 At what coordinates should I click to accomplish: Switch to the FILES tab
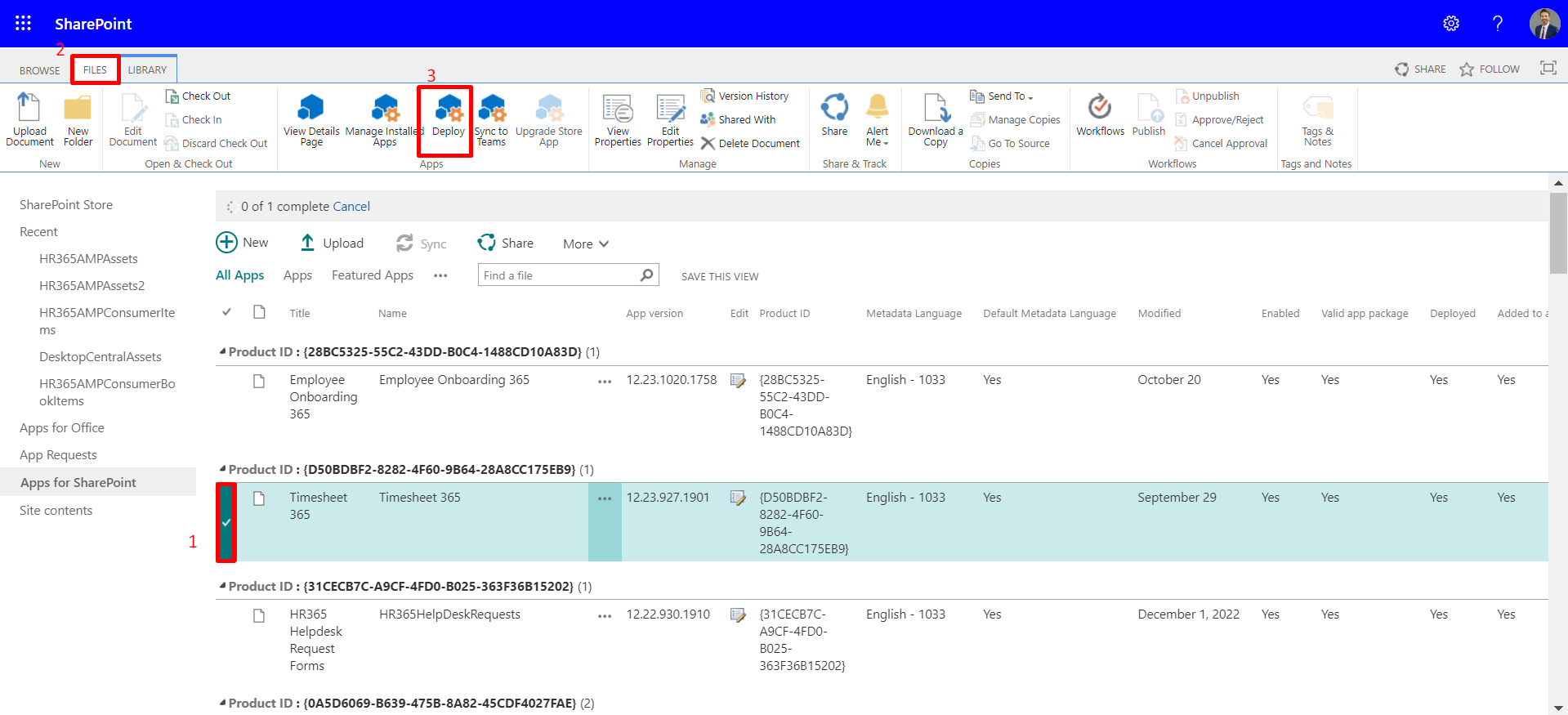pyautogui.click(x=95, y=69)
